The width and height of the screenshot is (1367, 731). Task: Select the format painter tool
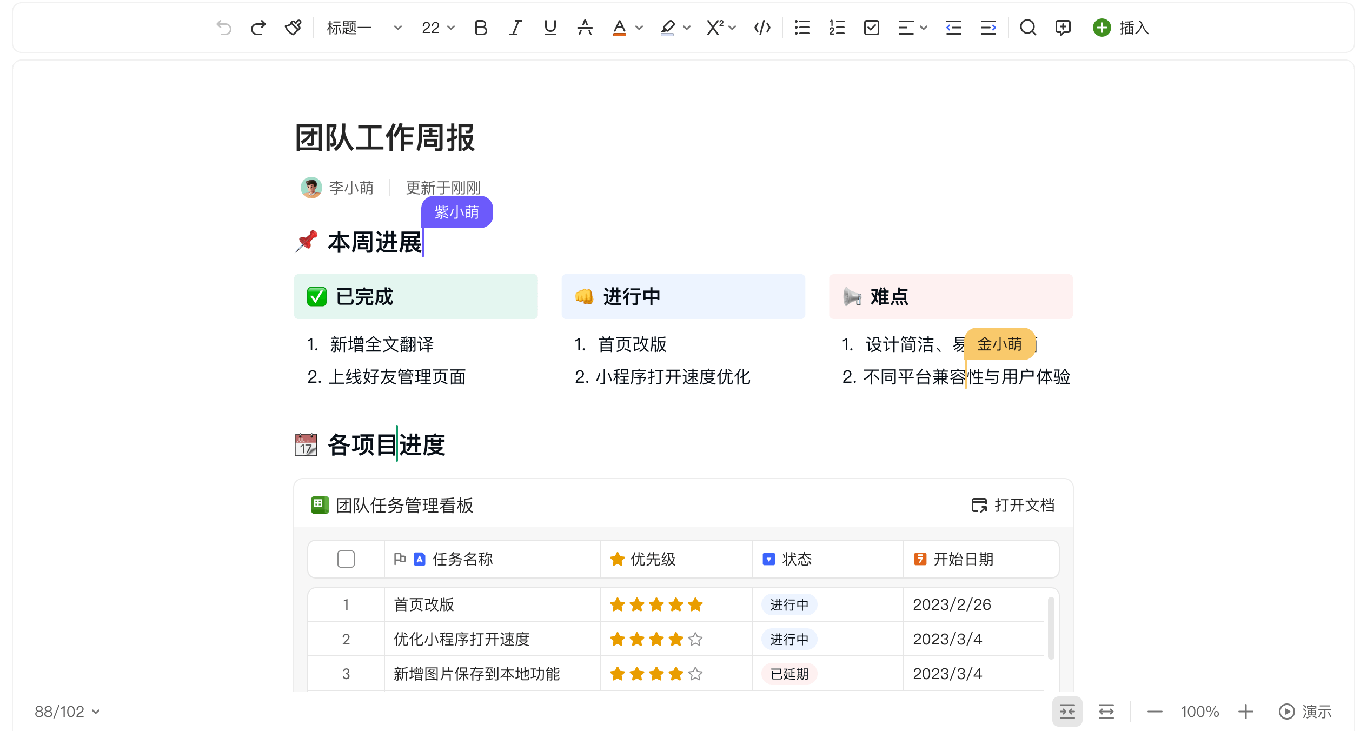click(x=293, y=28)
